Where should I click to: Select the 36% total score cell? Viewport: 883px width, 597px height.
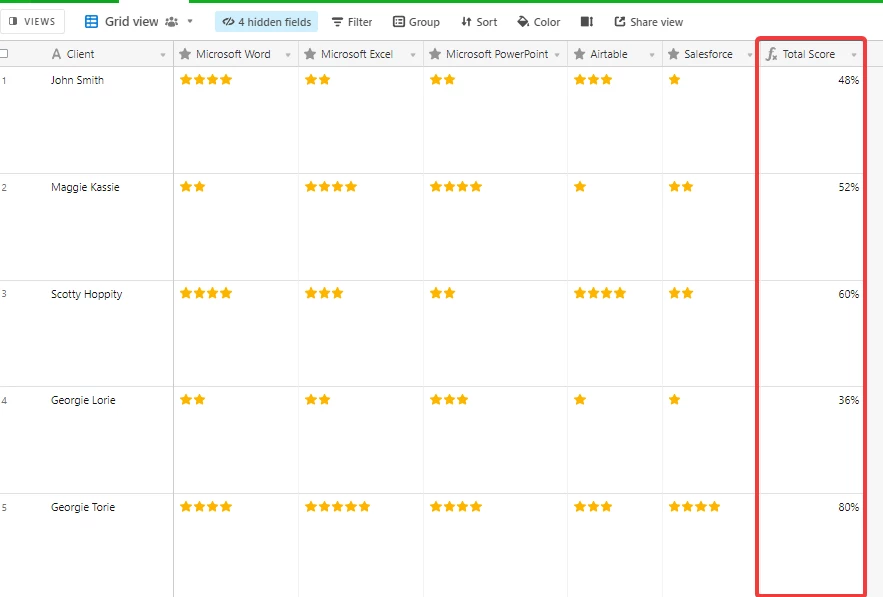(811, 440)
